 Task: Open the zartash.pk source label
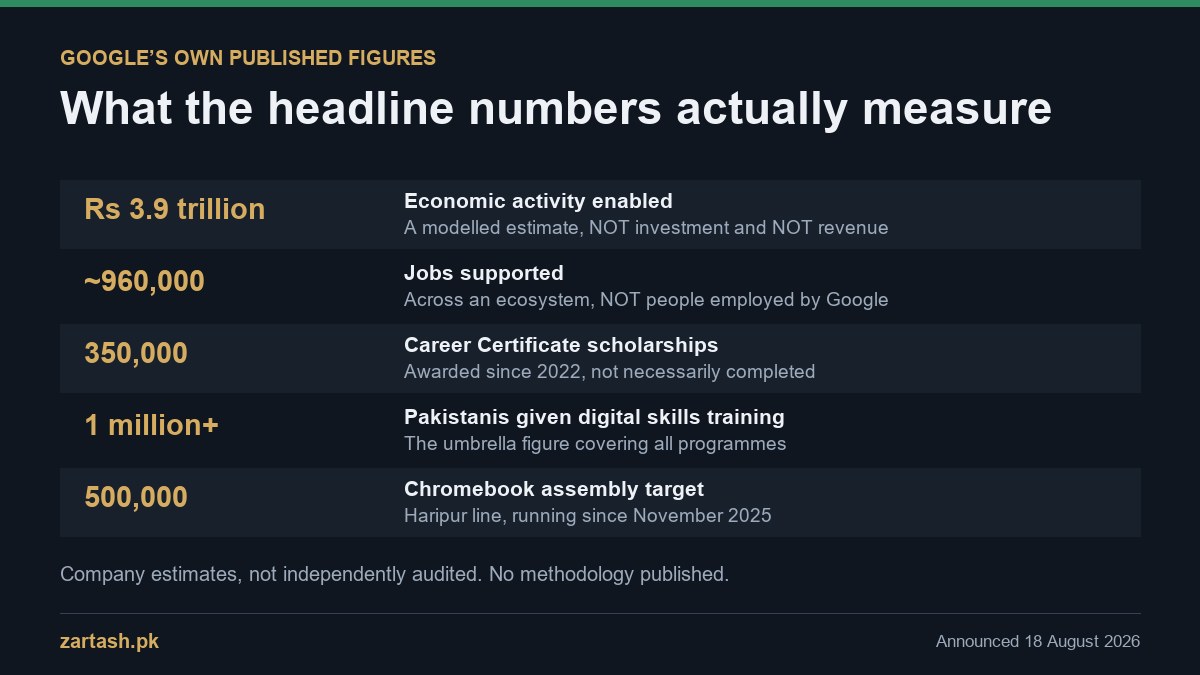[x=109, y=642]
